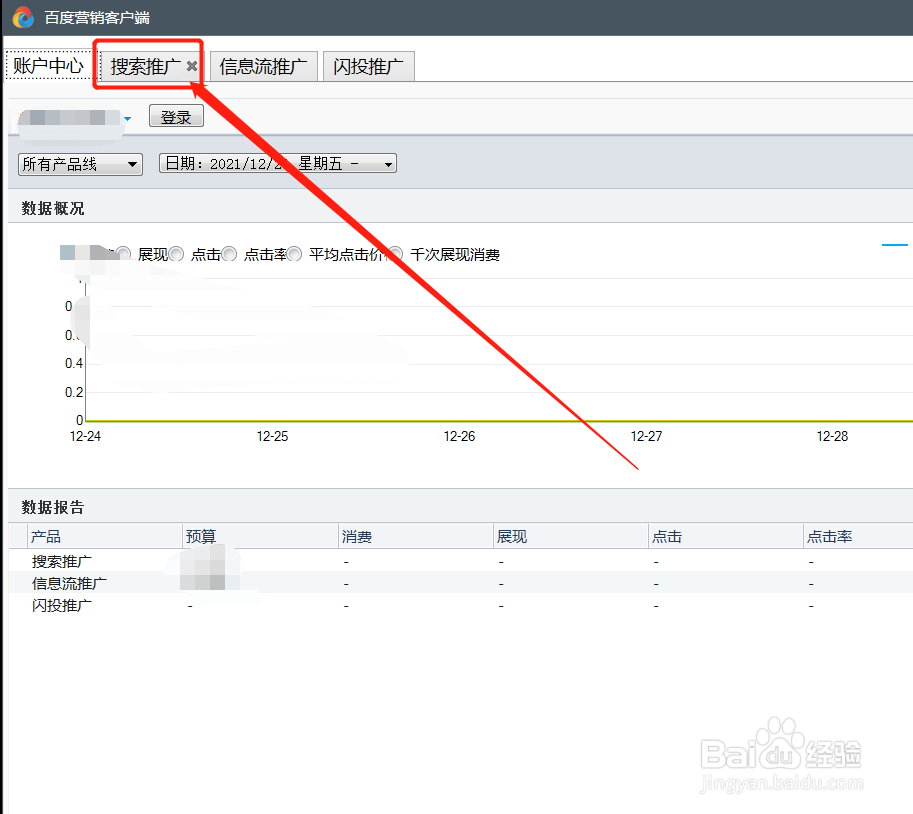Select the 点击率 radio button
Image resolution: width=913 pixels, height=814 pixels.
(x=229, y=254)
